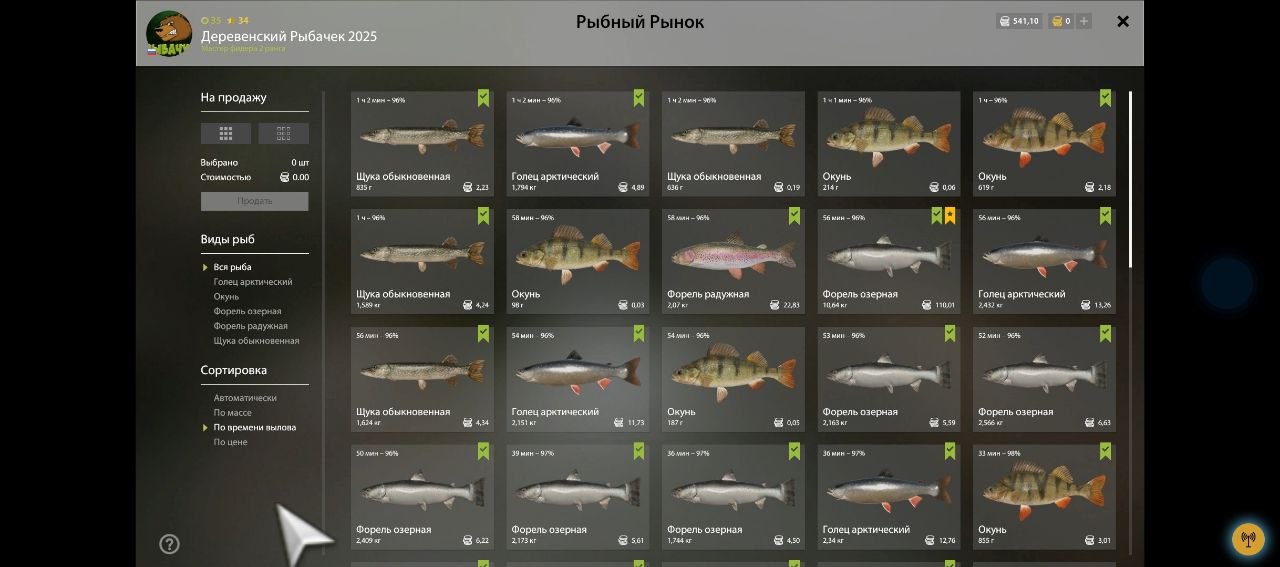The height and width of the screenshot is (567, 1280).
Task: Click the silver coins balance 541,10
Action: coord(1019,21)
